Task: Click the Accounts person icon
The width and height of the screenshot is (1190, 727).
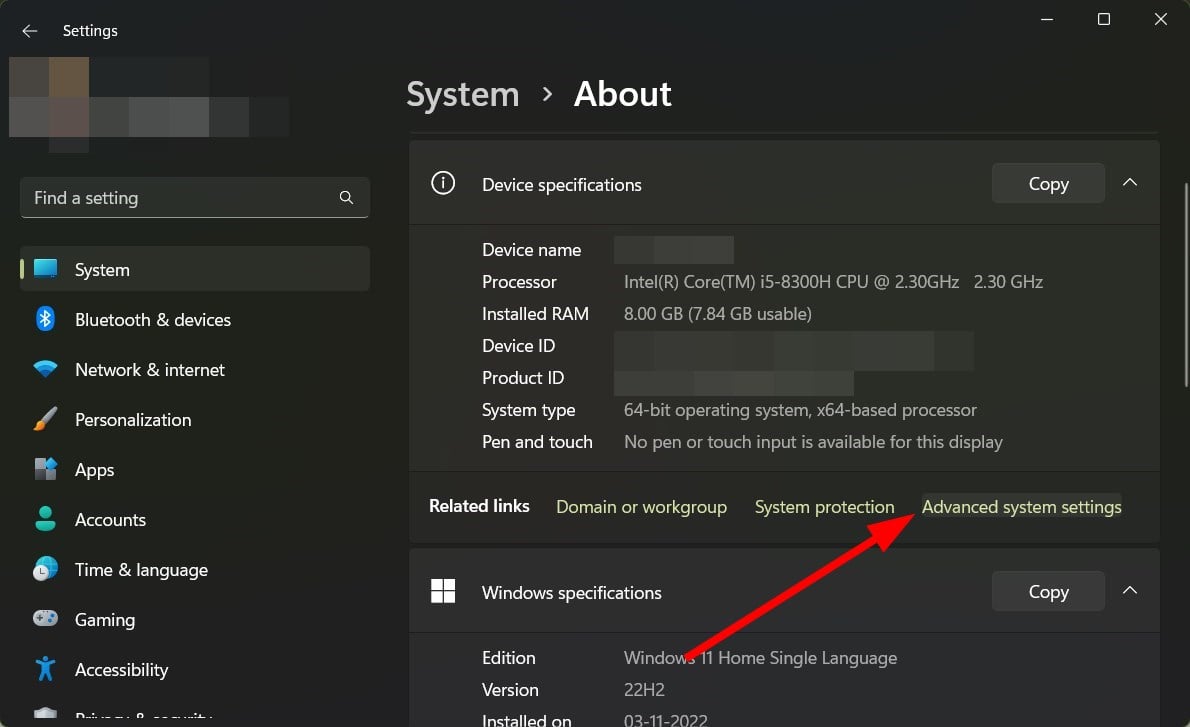Action: pyautogui.click(x=46, y=519)
